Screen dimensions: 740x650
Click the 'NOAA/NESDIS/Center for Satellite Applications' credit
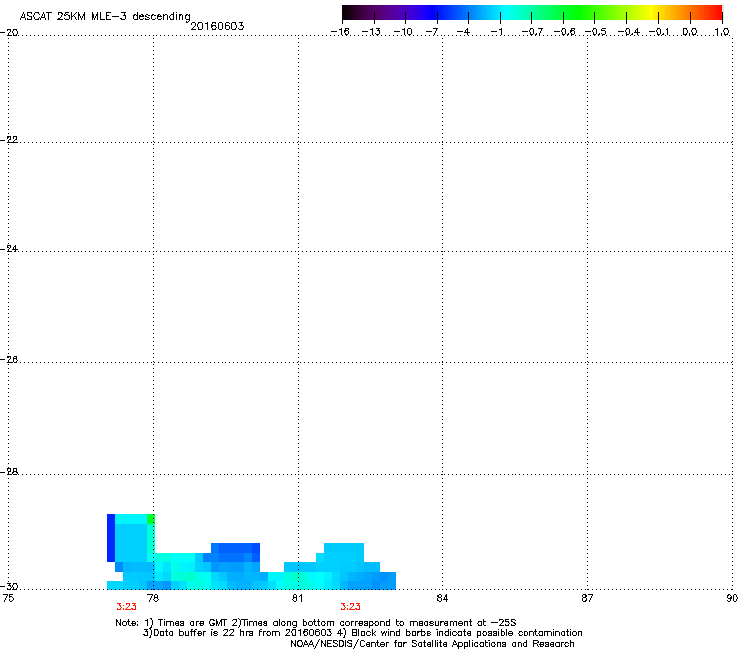(x=432, y=644)
